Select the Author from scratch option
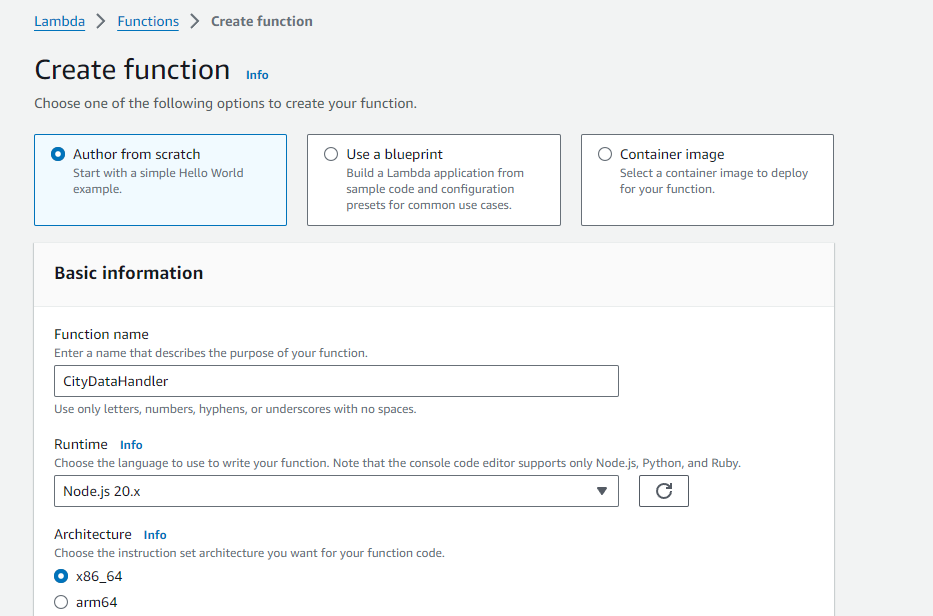 [58, 154]
